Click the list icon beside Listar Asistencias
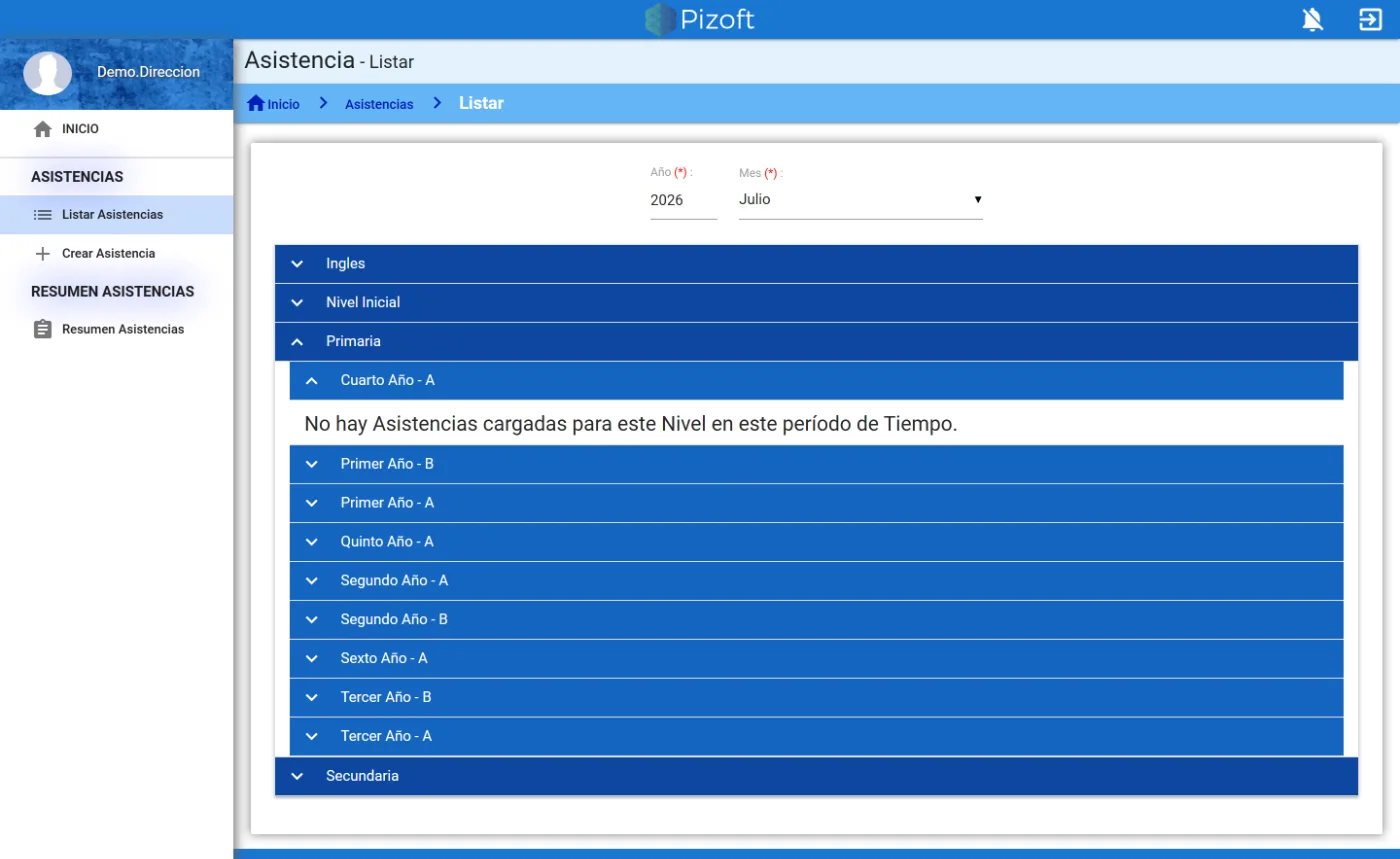Screen dimensions: 1400x859 42,215
